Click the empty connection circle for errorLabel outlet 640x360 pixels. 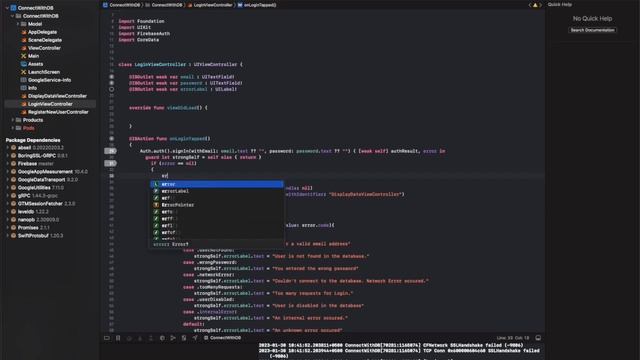(111, 89)
